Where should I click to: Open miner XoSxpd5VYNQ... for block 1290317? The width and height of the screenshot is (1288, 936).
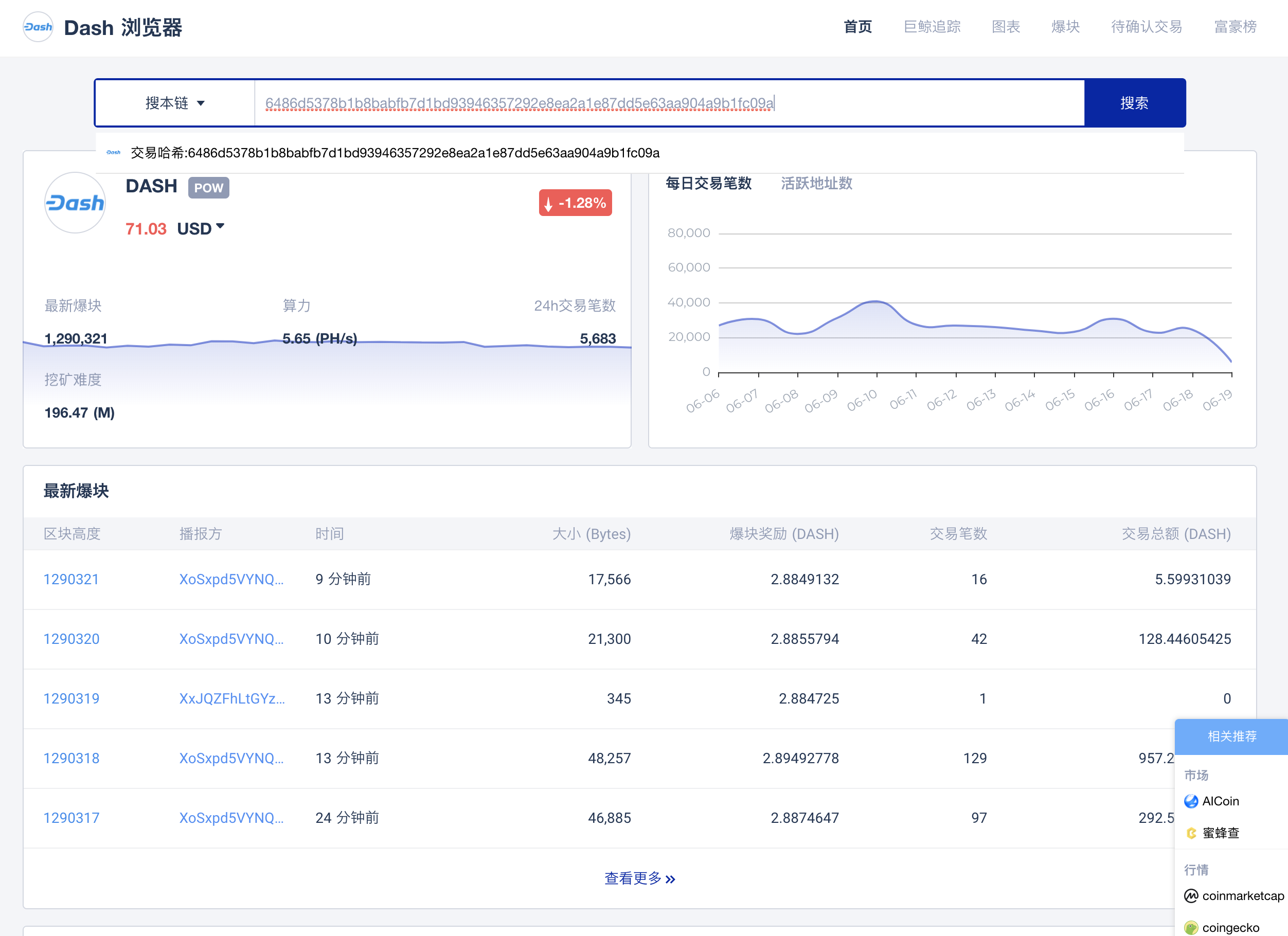231,818
